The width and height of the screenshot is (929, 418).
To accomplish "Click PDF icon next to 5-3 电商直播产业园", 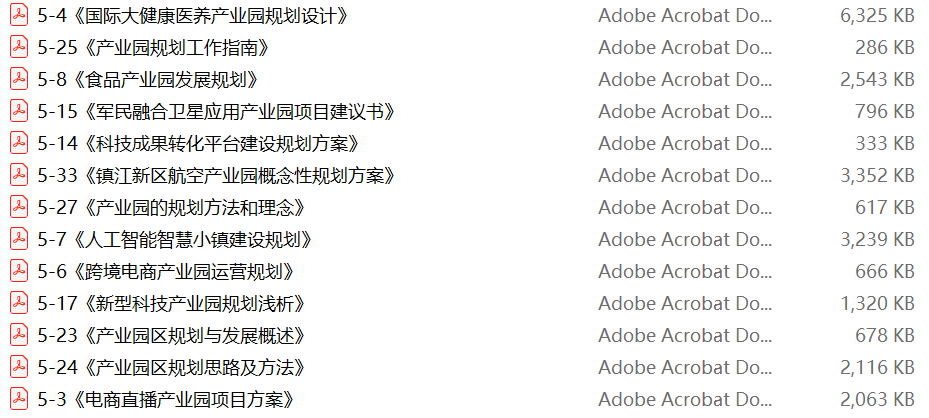I will (x=19, y=400).
